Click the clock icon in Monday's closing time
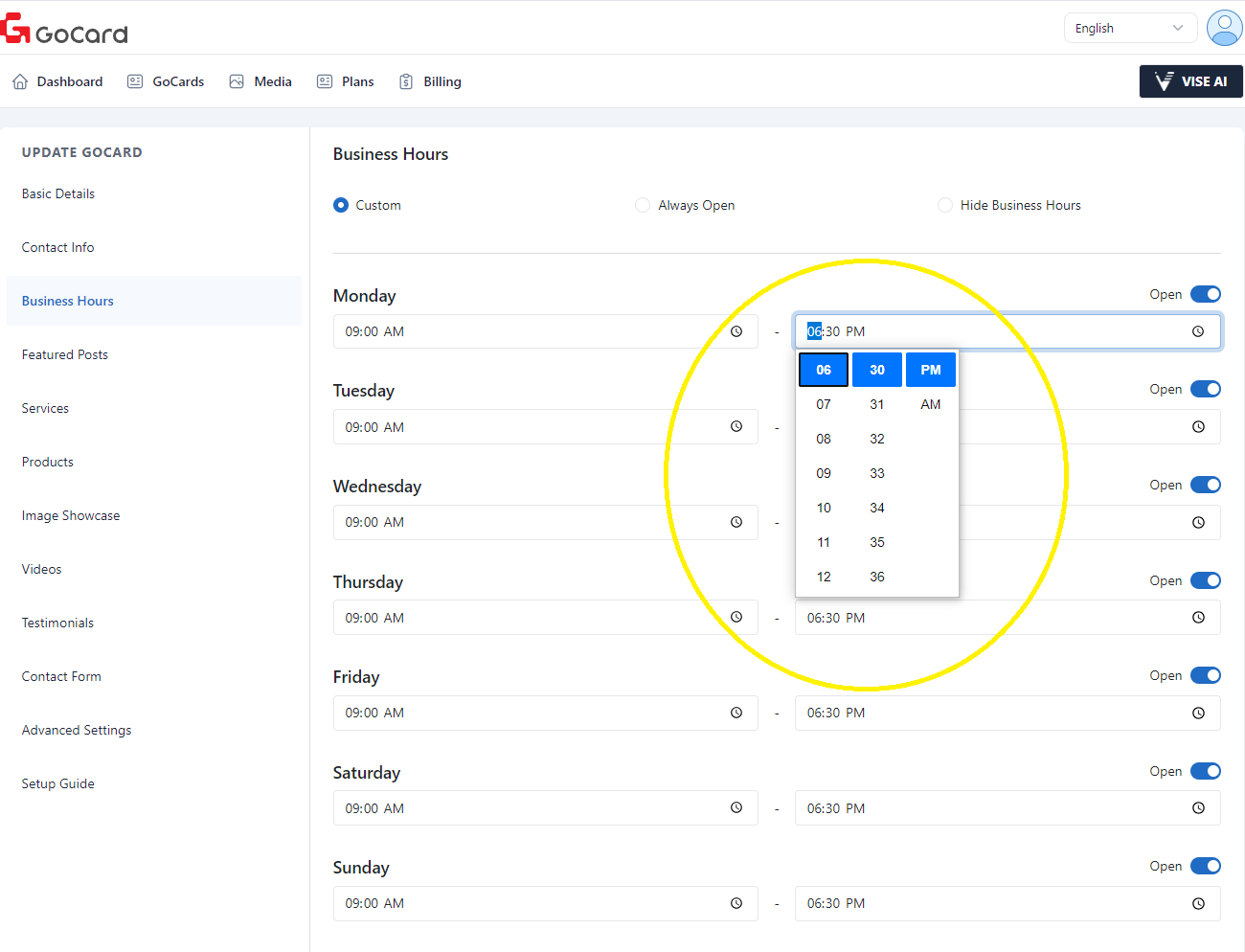Image resolution: width=1245 pixels, height=952 pixels. pyautogui.click(x=1197, y=331)
